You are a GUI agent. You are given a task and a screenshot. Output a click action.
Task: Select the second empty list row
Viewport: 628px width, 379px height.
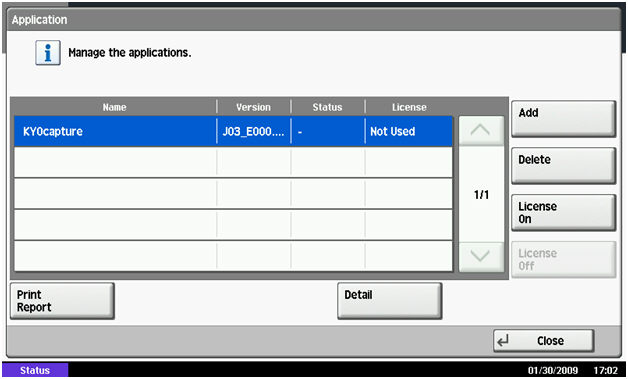(x=233, y=194)
